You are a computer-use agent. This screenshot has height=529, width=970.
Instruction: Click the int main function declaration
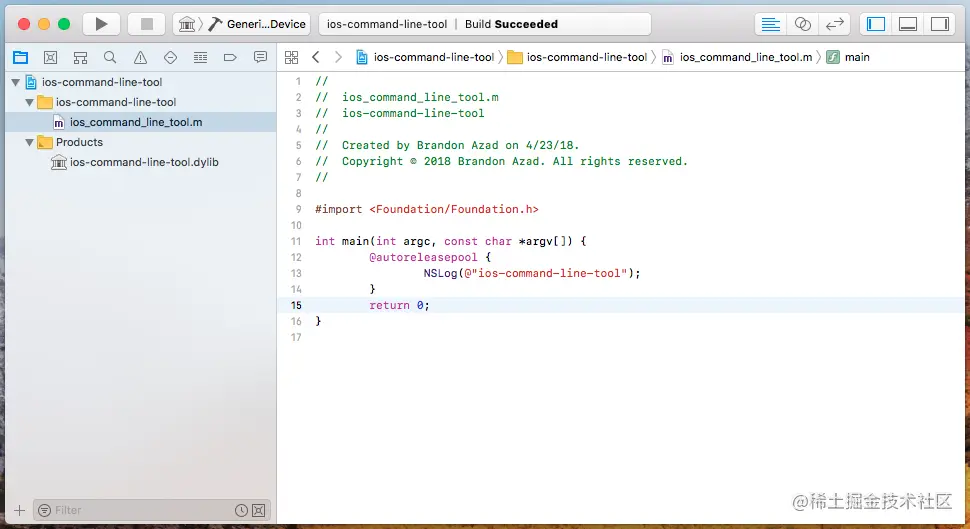point(450,241)
